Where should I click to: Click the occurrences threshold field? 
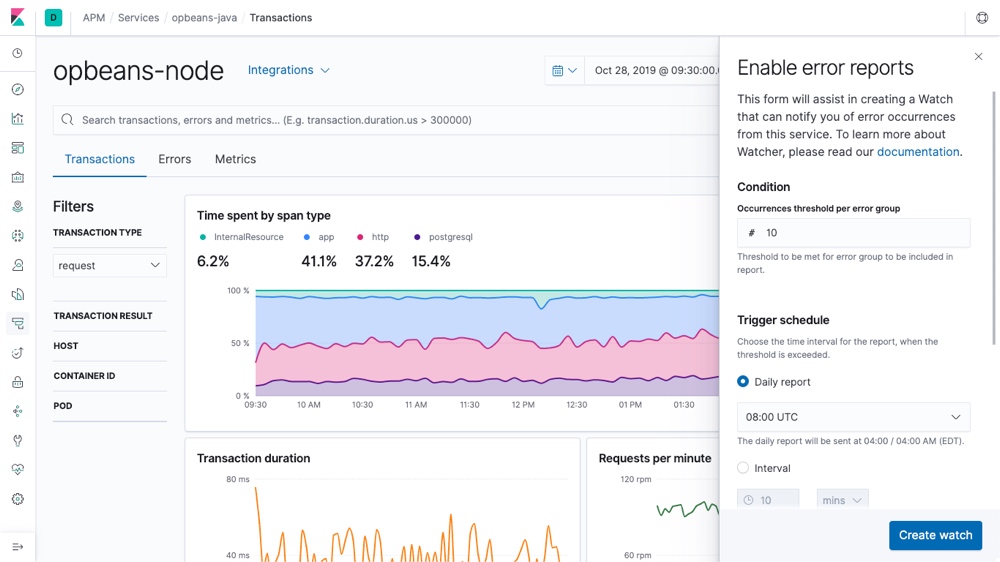coord(853,233)
